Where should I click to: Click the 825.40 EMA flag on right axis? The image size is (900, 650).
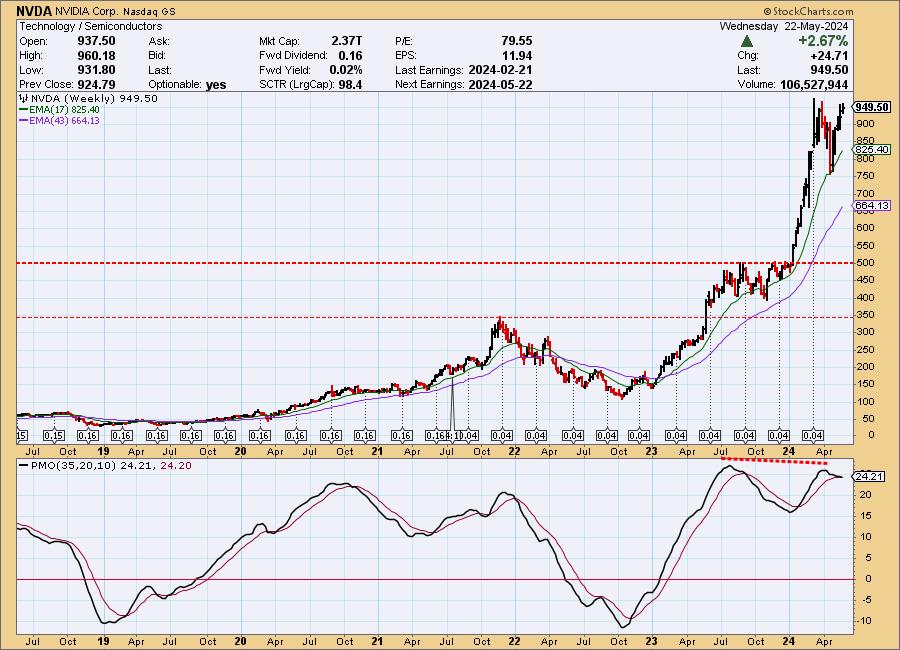pyautogui.click(x=872, y=149)
